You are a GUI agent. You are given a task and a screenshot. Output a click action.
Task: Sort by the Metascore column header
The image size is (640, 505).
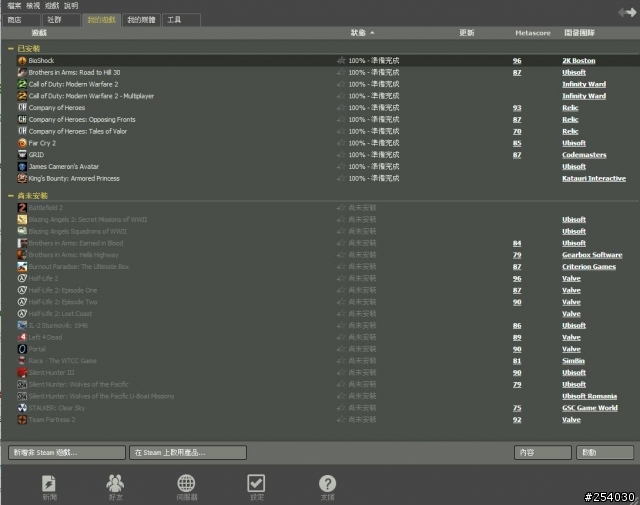pos(533,33)
